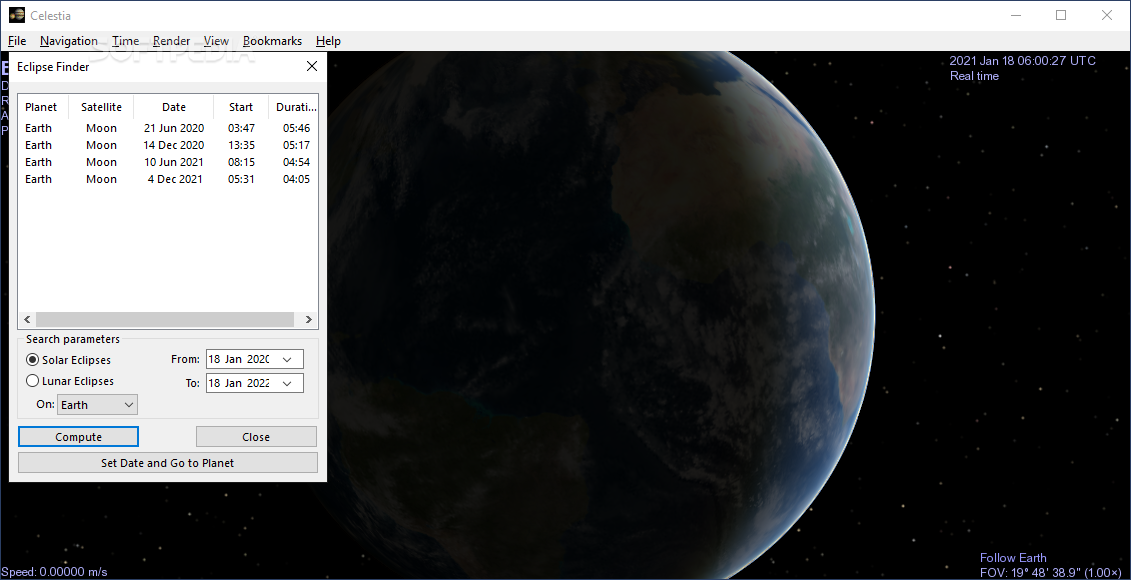The image size is (1131, 580).
Task: Sort by the Planet column header
Action: pos(41,107)
